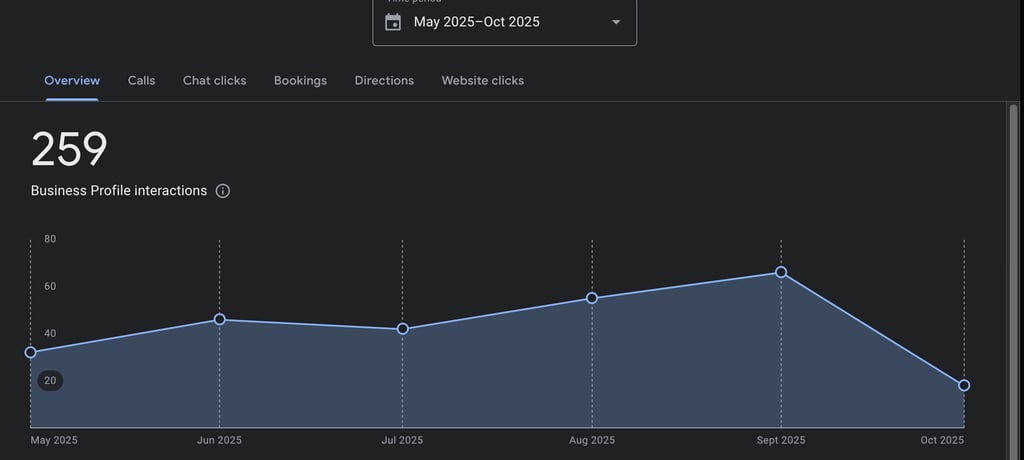Switch to the Calls tab
This screenshot has width=1024, height=460.
coord(142,80)
